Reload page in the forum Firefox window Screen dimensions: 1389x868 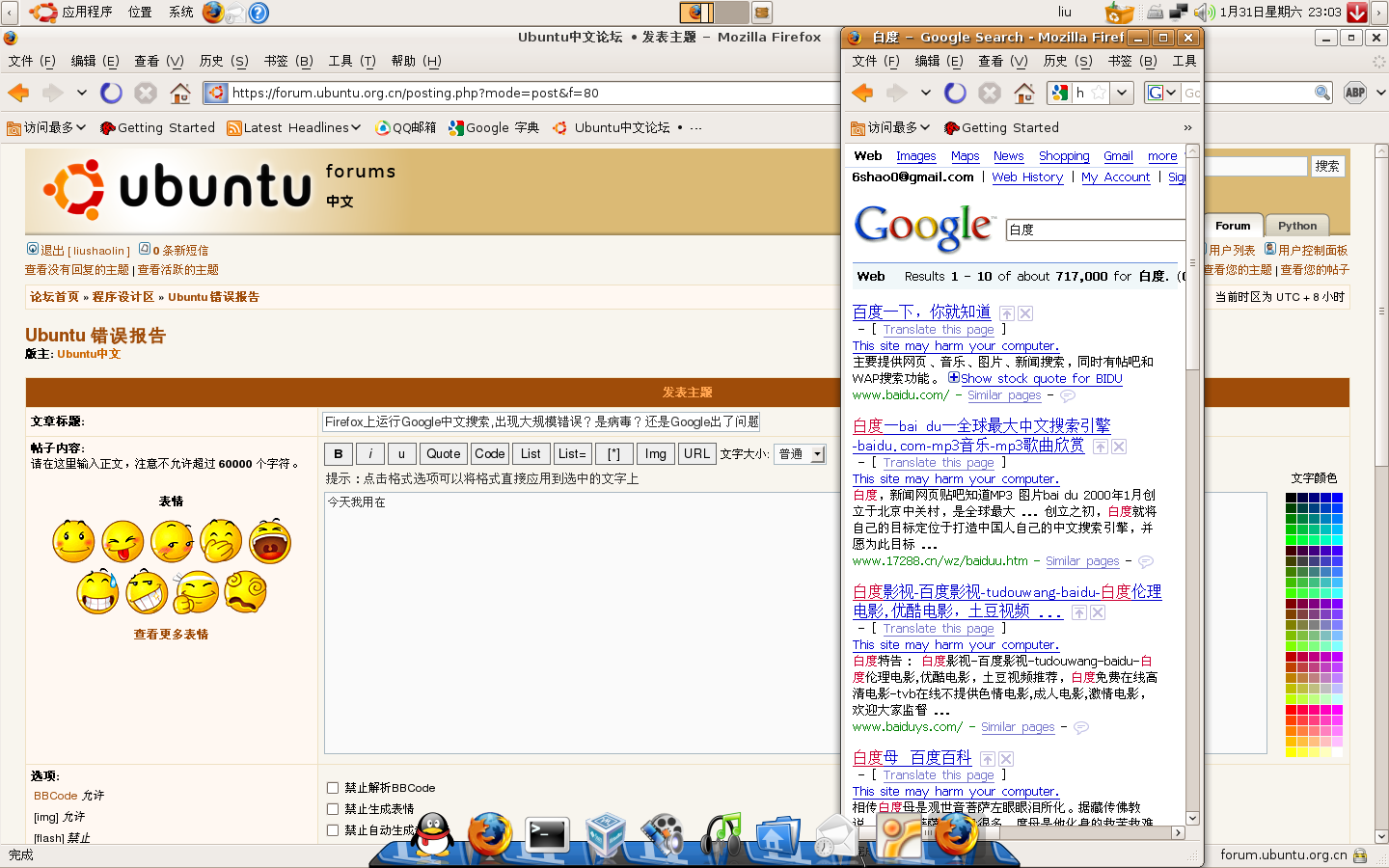point(112,93)
